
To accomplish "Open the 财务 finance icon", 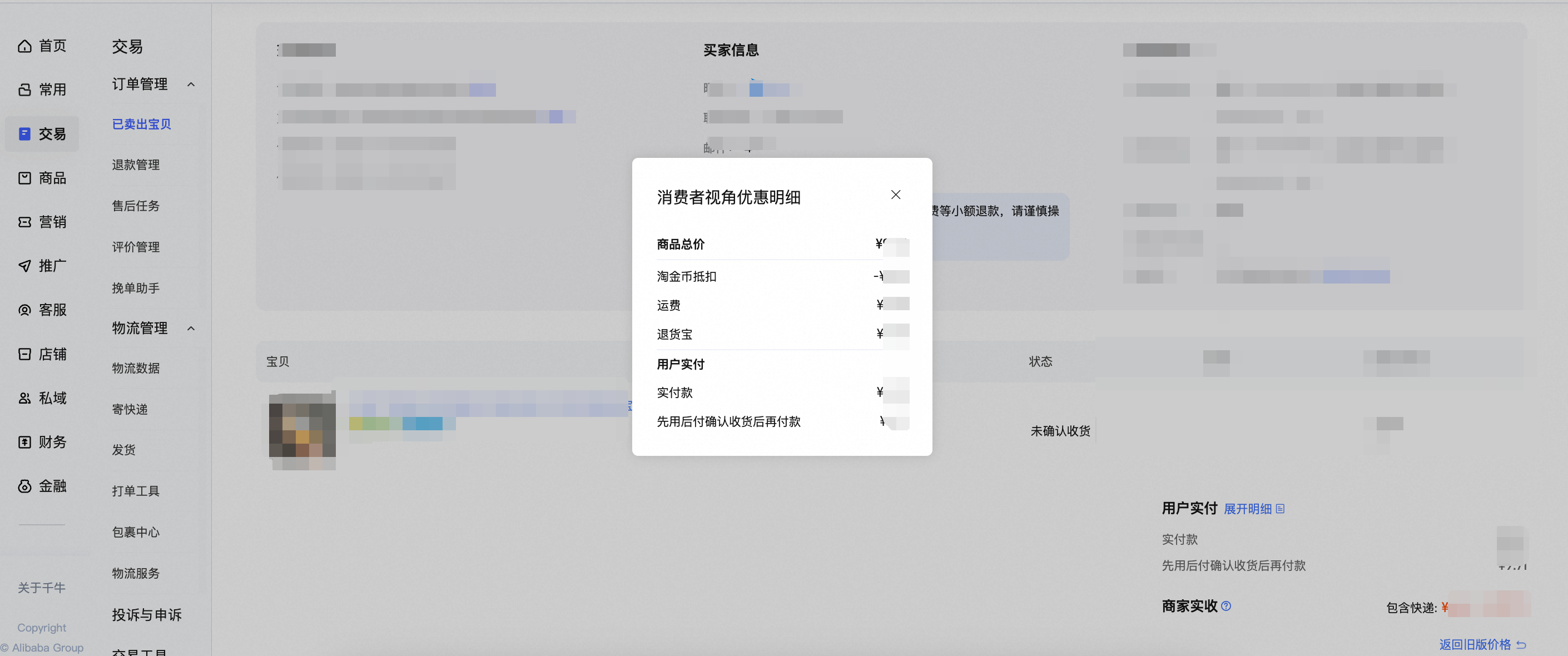I will coord(24,442).
